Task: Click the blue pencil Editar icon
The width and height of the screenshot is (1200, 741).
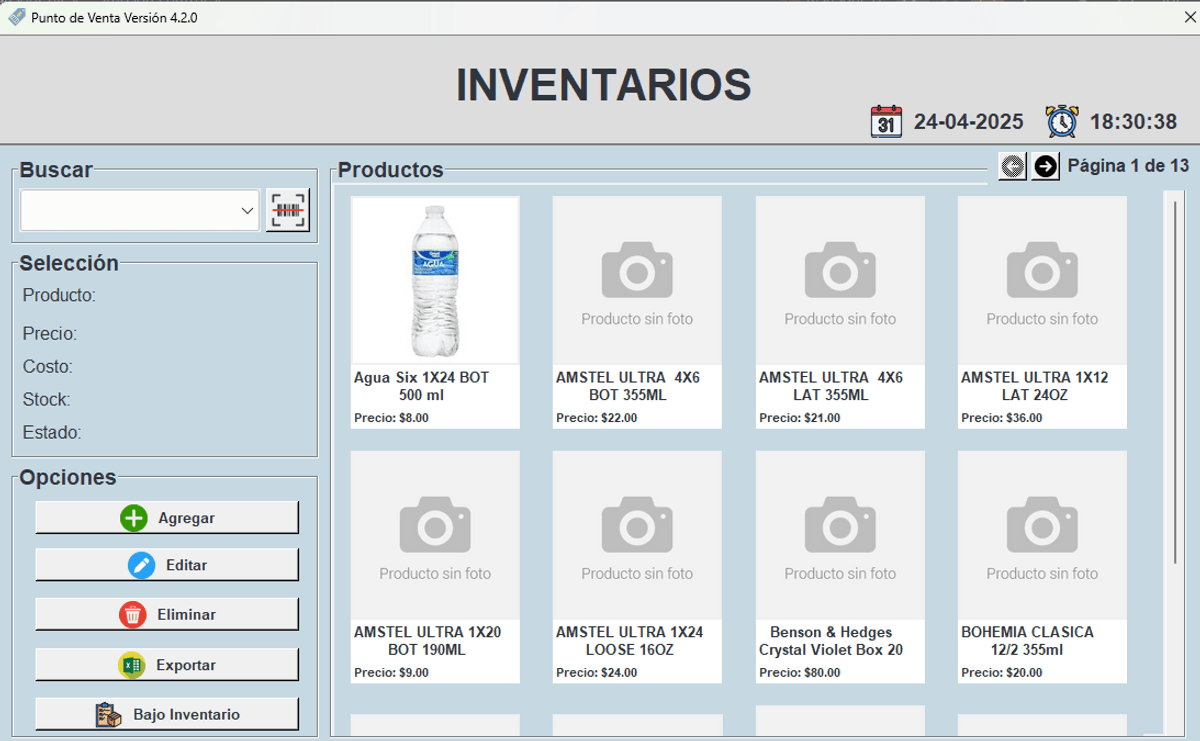Action: (x=142, y=565)
